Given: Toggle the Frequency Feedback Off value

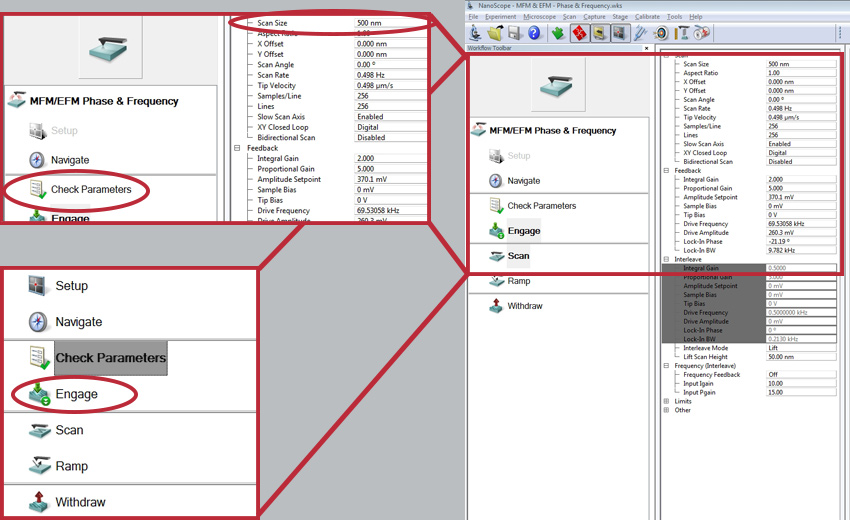Looking at the screenshot, I should pyautogui.click(x=801, y=375).
